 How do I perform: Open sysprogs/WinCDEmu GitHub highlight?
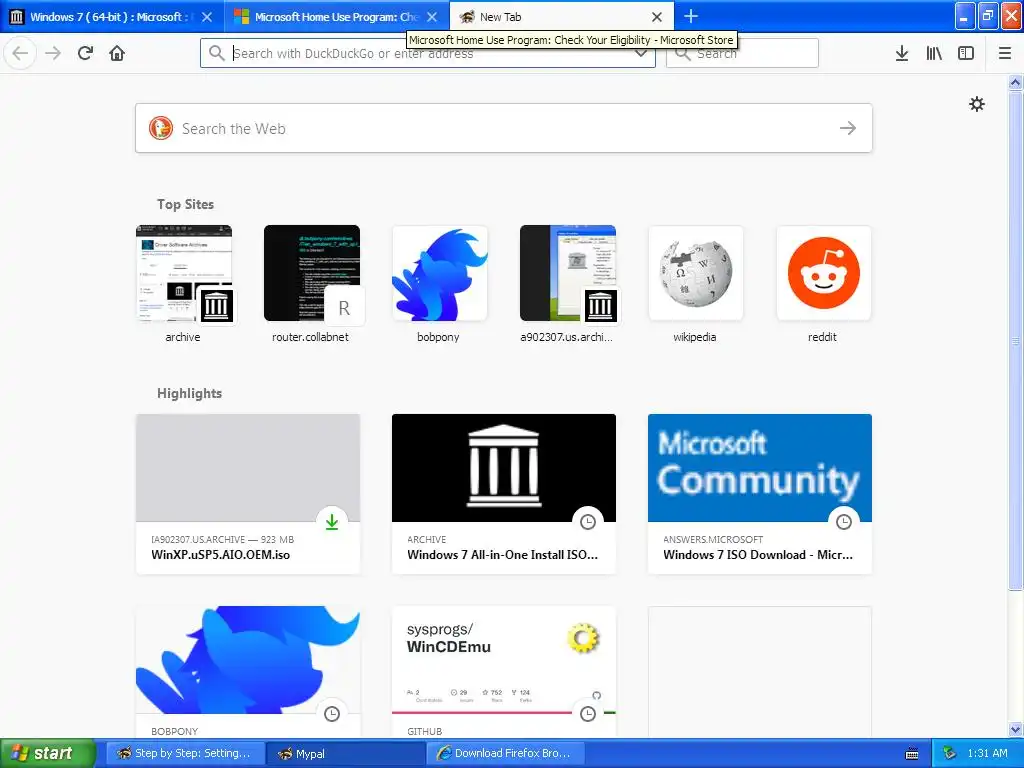pos(504,673)
